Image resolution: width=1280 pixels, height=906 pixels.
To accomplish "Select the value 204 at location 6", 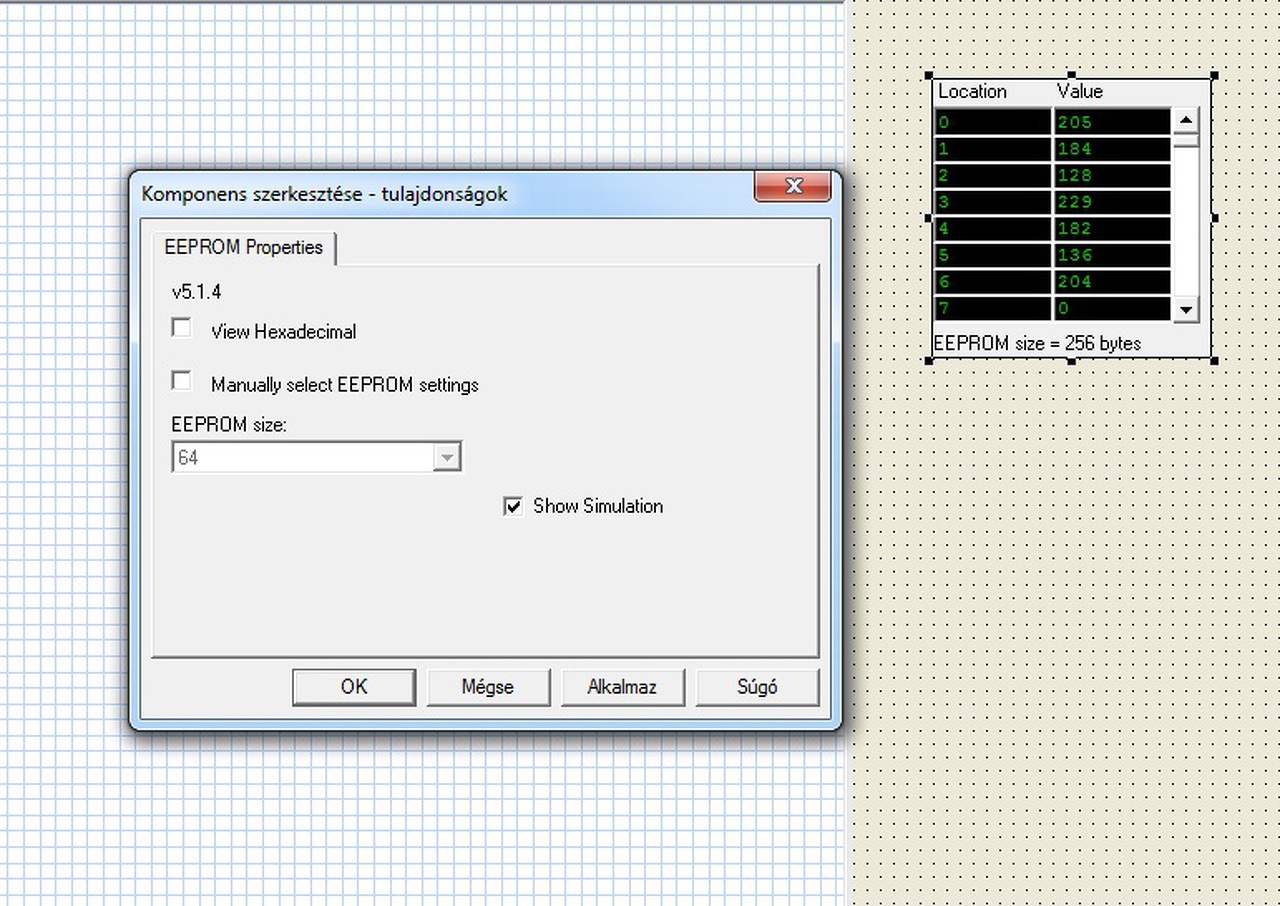I will [x=1112, y=282].
